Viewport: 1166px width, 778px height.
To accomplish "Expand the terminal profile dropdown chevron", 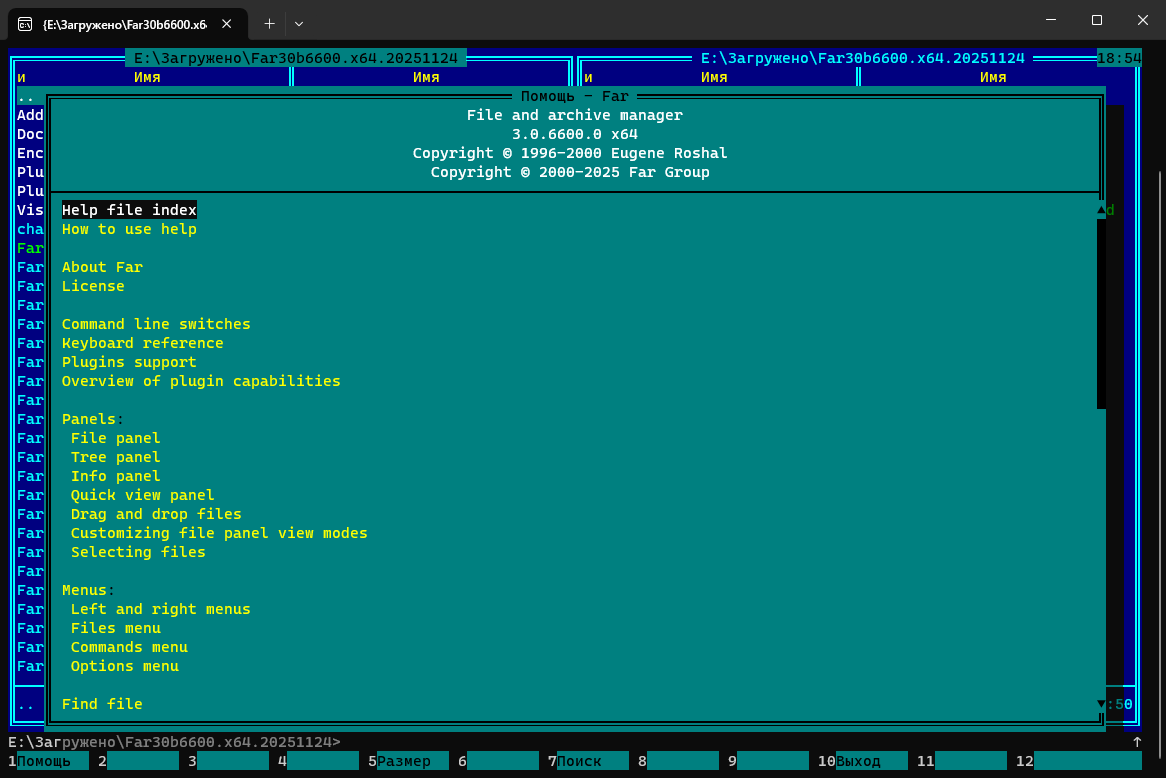I will tap(299, 23).
